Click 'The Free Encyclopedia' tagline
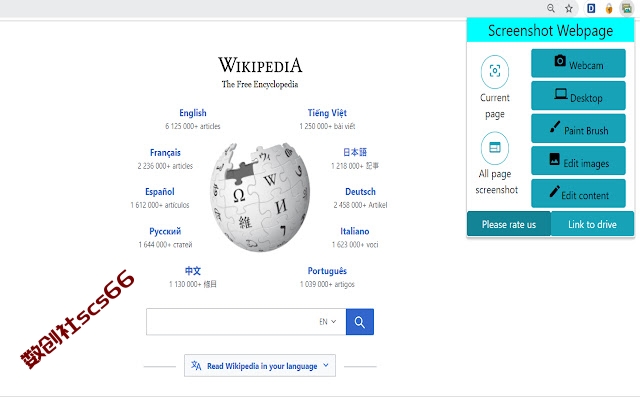 tap(260, 84)
